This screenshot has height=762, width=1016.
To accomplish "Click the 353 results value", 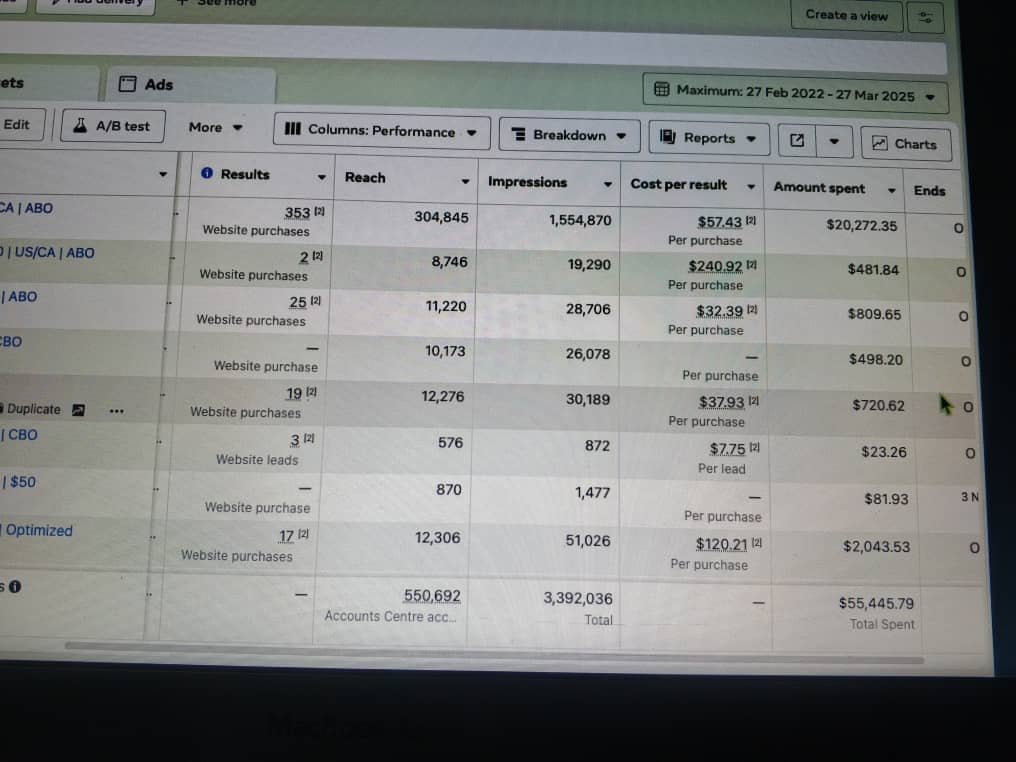I will click(x=297, y=213).
